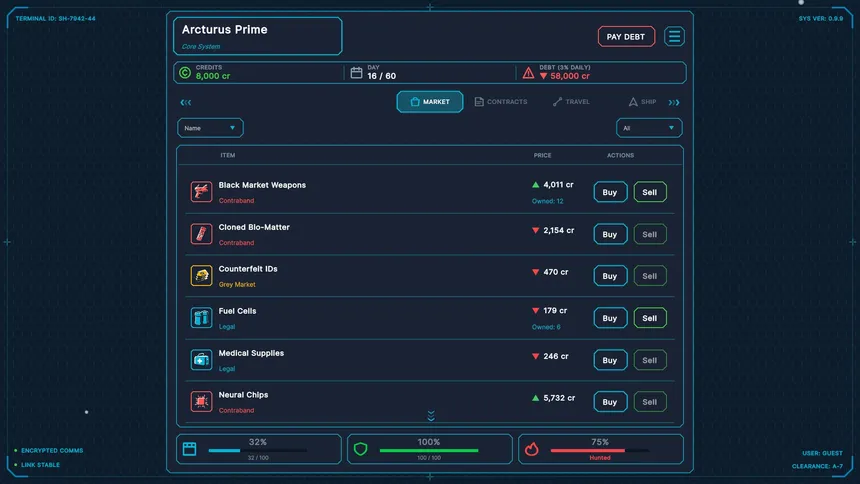Click the Actions column header
Image resolution: width=860 pixels, height=484 pixels.
620,155
